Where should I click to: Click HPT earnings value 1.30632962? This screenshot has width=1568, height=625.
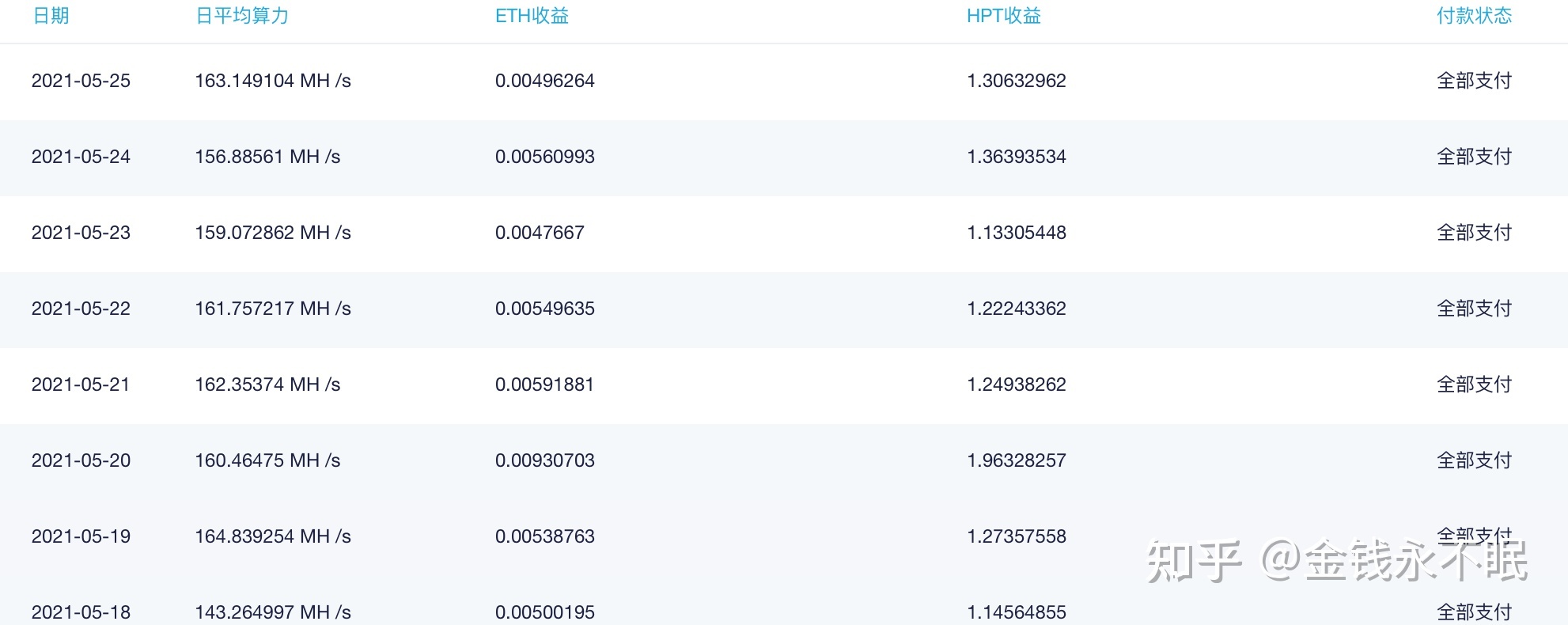tap(1017, 81)
